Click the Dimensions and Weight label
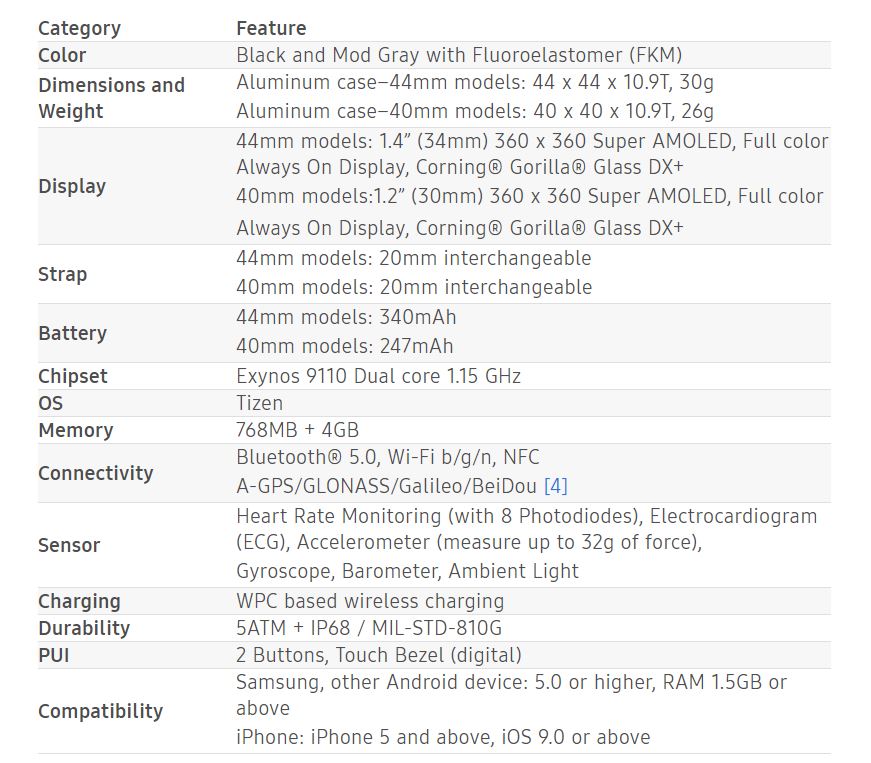The height and width of the screenshot is (763, 871). coord(111,98)
